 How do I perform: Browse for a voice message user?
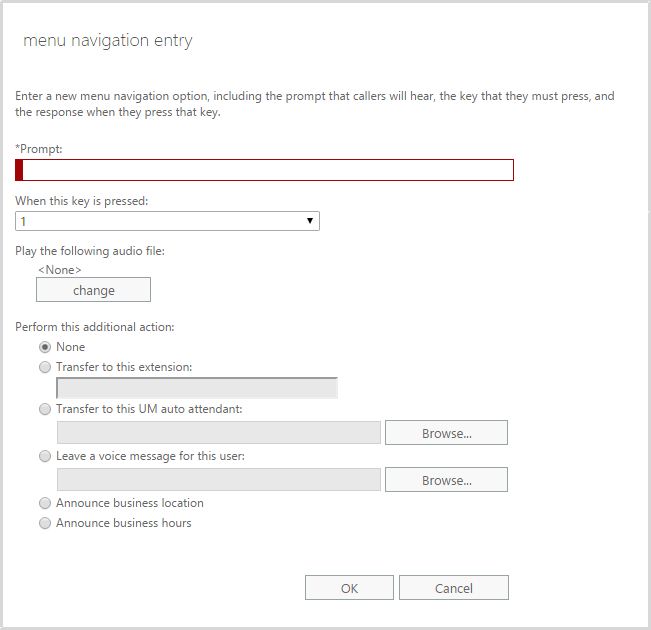446,480
